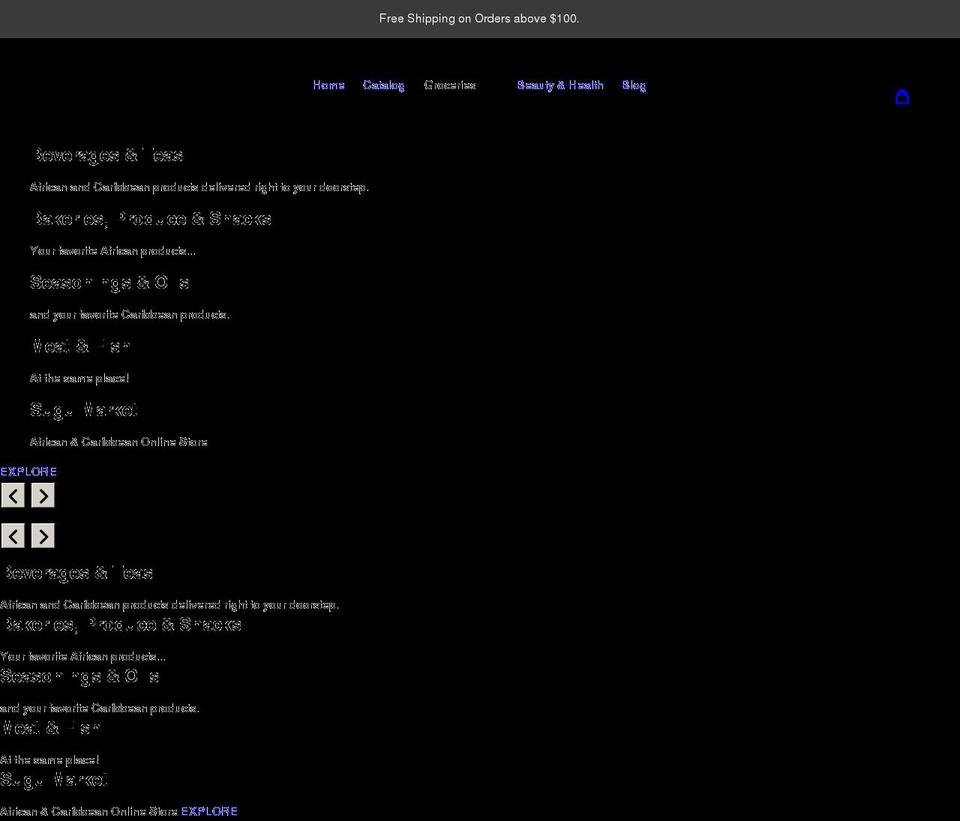
Task: Click indented 'Bakeries, Produce & Snacks' heading
Action: [x=151, y=219]
